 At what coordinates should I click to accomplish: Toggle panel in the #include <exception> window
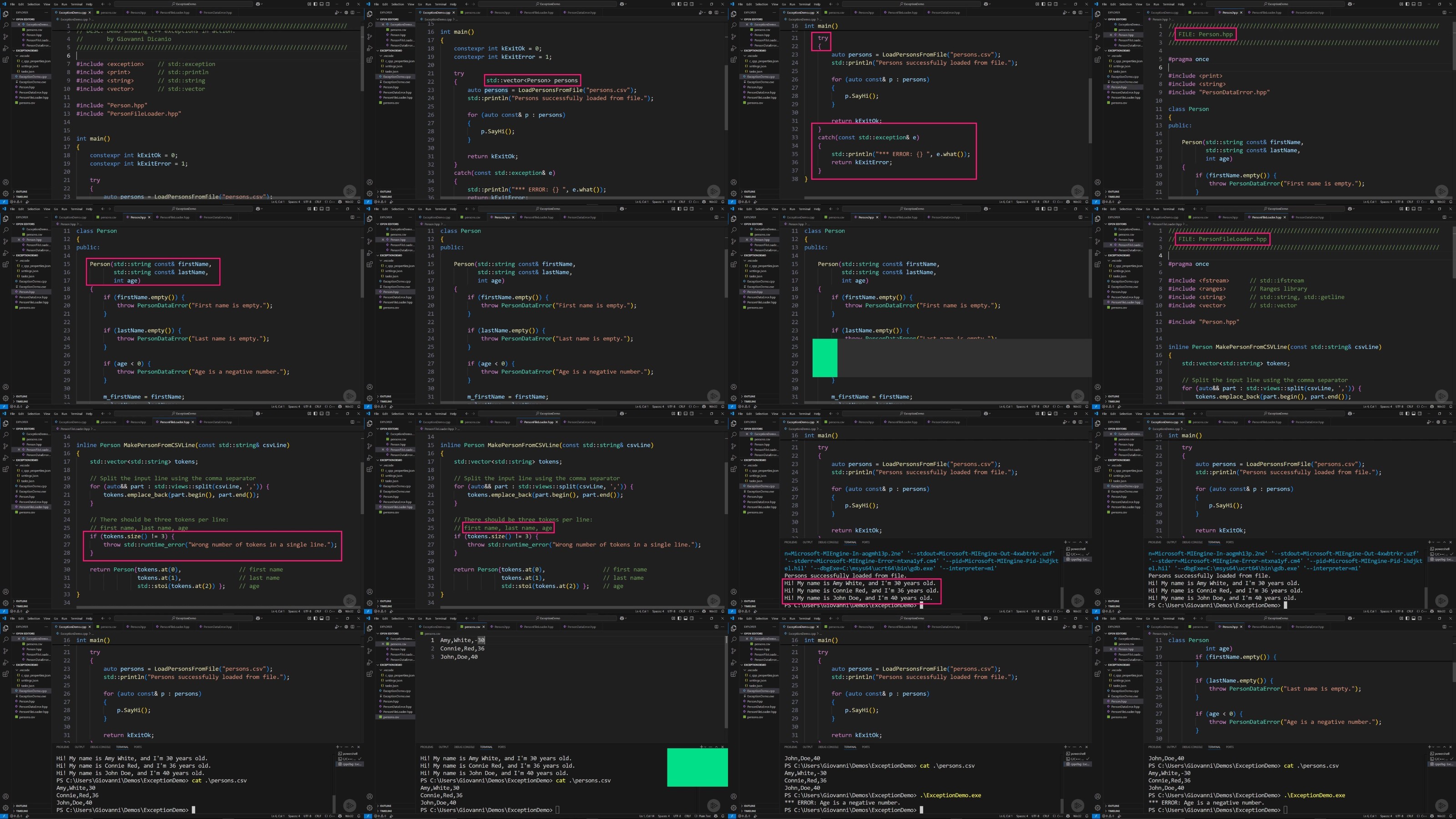coord(322,4)
